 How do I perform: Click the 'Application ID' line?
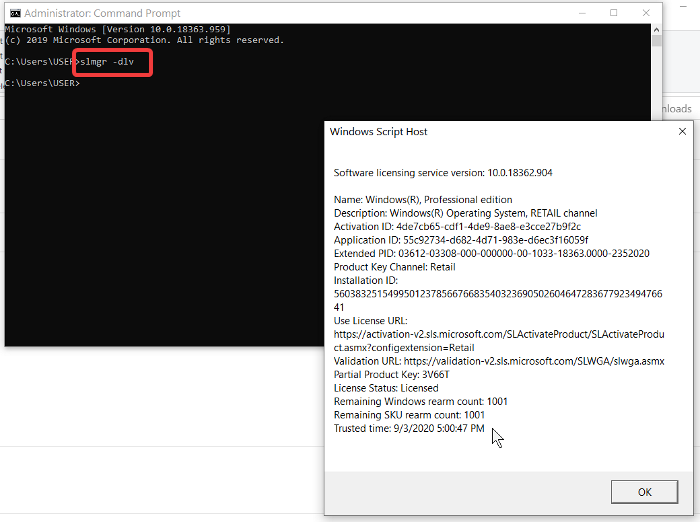(461, 240)
